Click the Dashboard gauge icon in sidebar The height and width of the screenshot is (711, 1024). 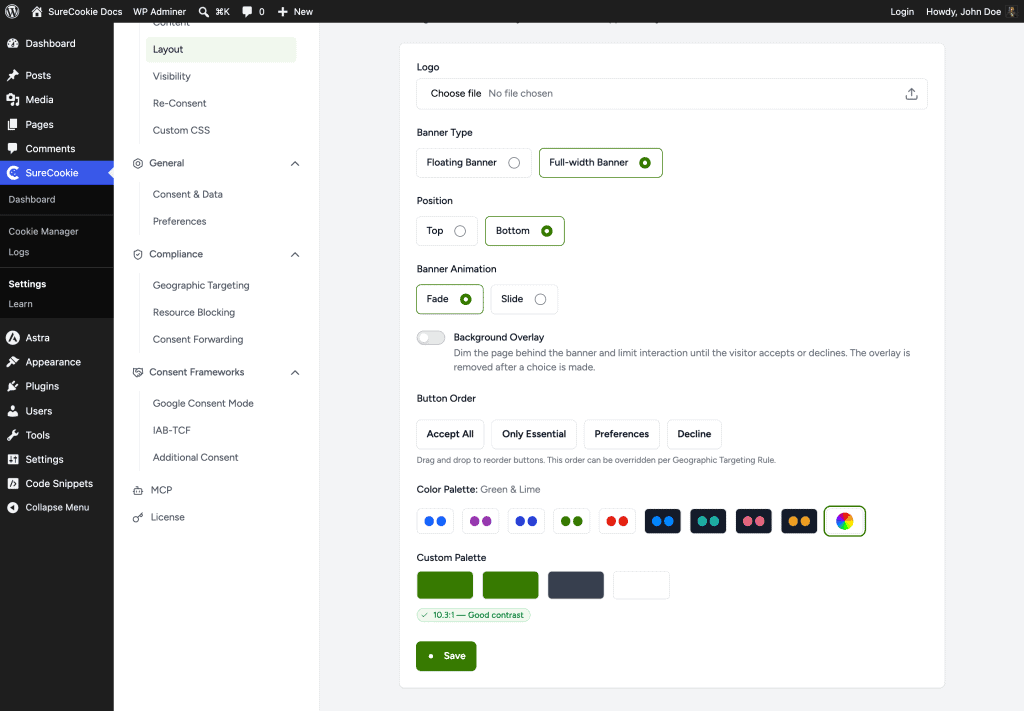(12, 43)
